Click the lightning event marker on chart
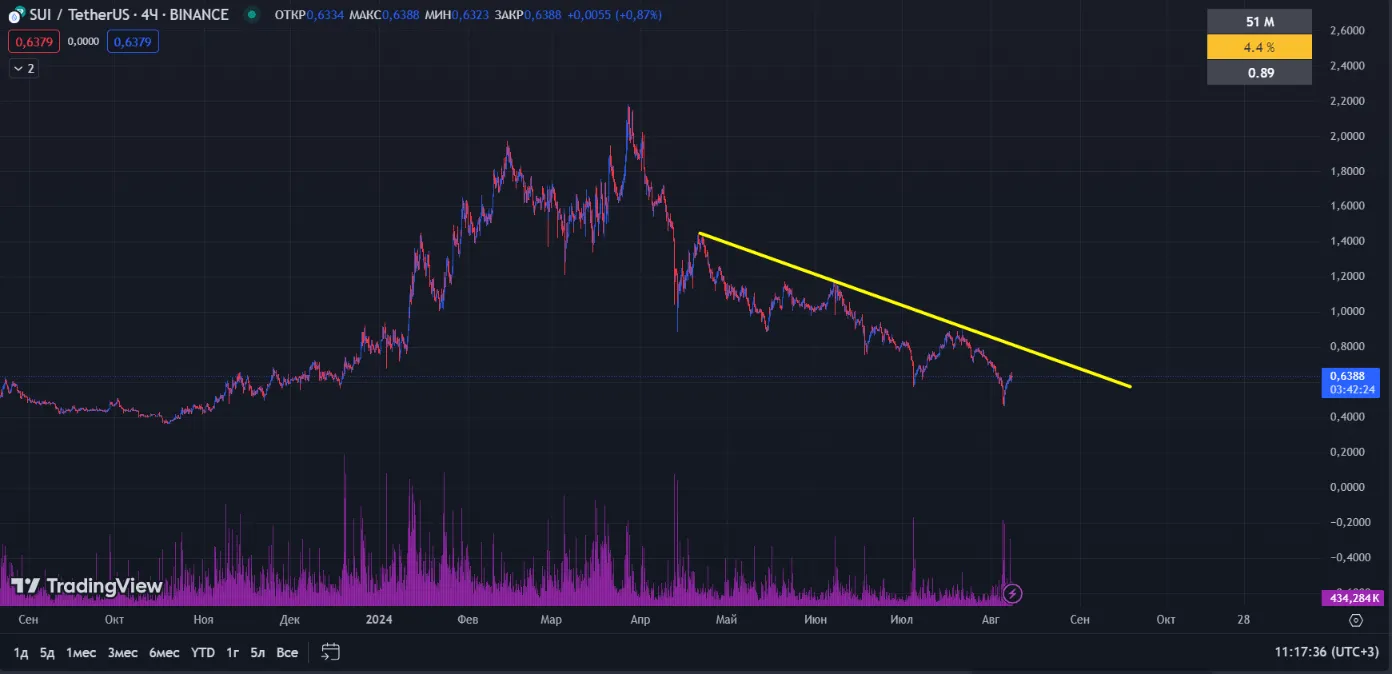 pyautogui.click(x=1012, y=593)
